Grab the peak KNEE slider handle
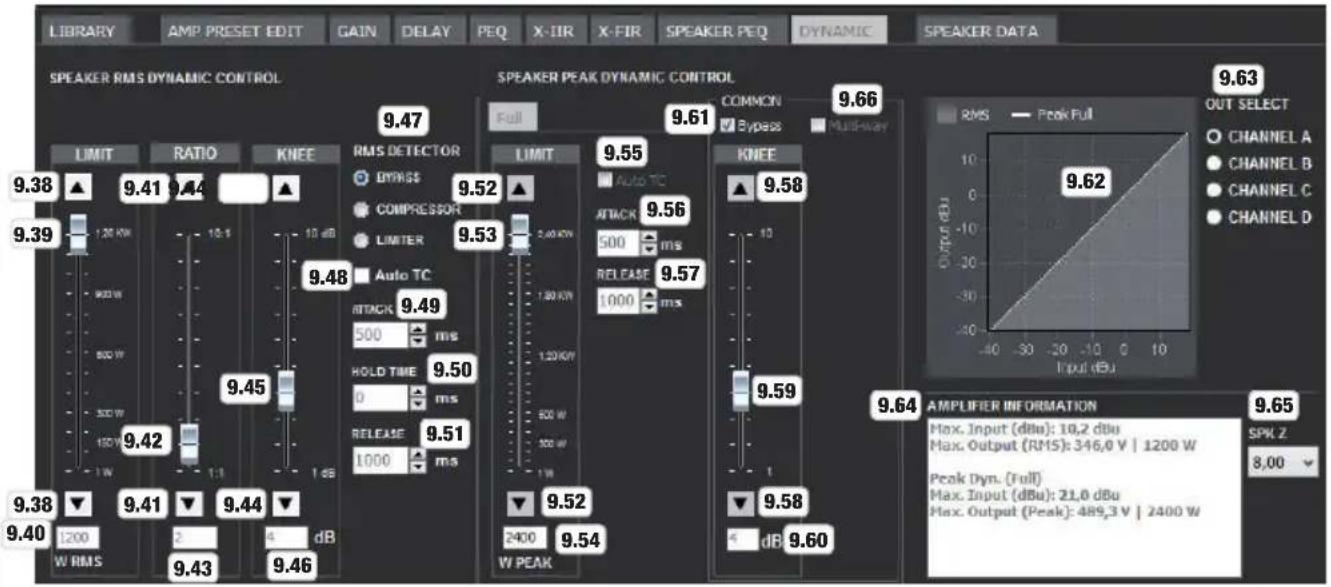Viewport: 1331px width, 587px height. pos(739,390)
